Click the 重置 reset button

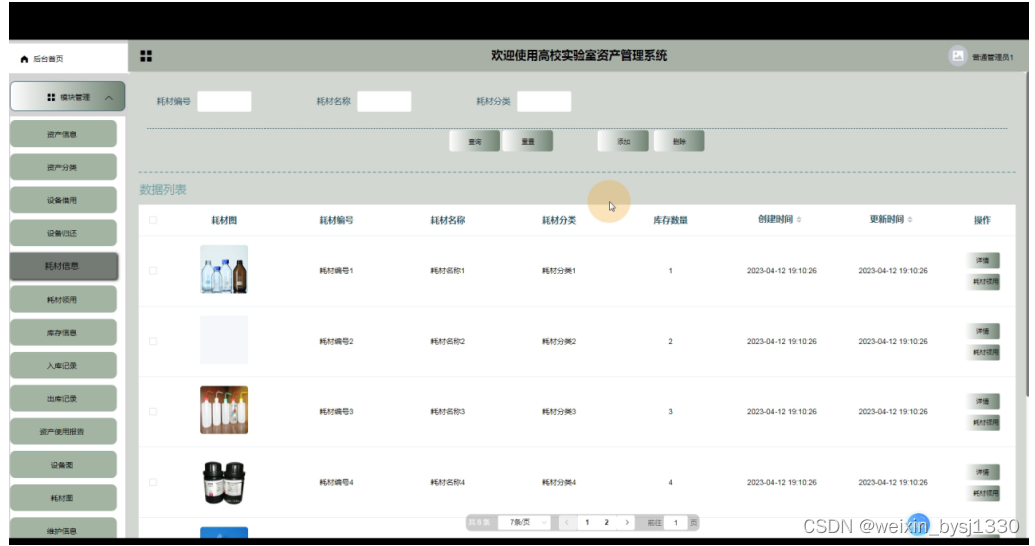527,141
